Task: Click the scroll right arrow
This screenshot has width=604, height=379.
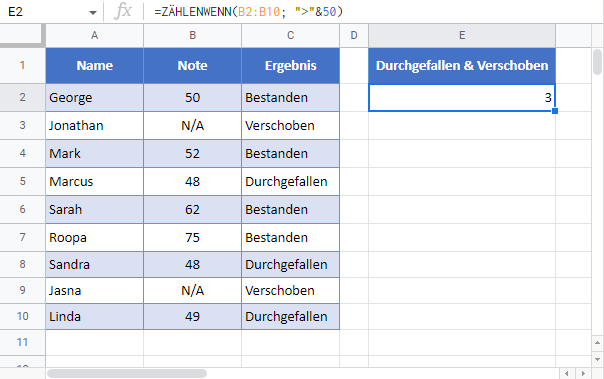Action: click(583, 373)
